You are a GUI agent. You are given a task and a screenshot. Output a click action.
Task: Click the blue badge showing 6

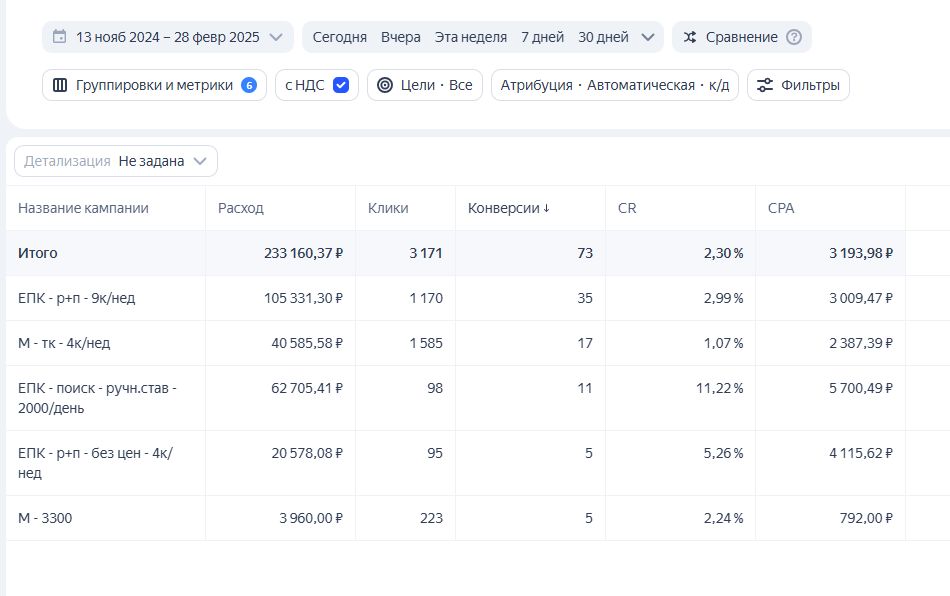coord(249,85)
